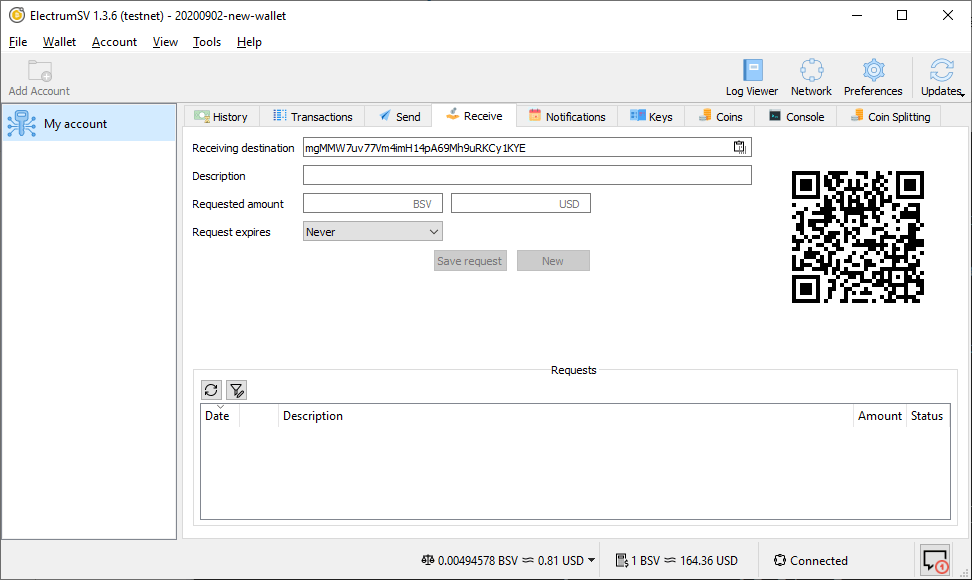This screenshot has width=972, height=580.
Task: Open the Keys tab
Action: 651,116
